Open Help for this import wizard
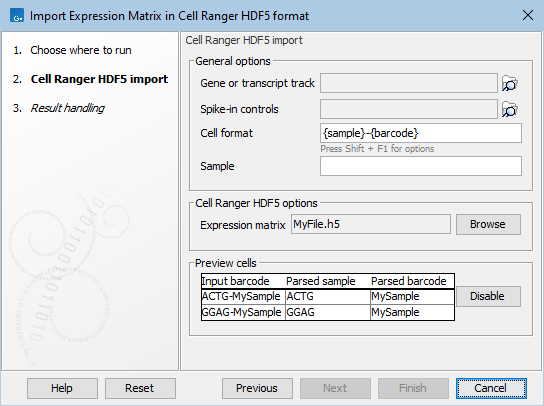 62,388
